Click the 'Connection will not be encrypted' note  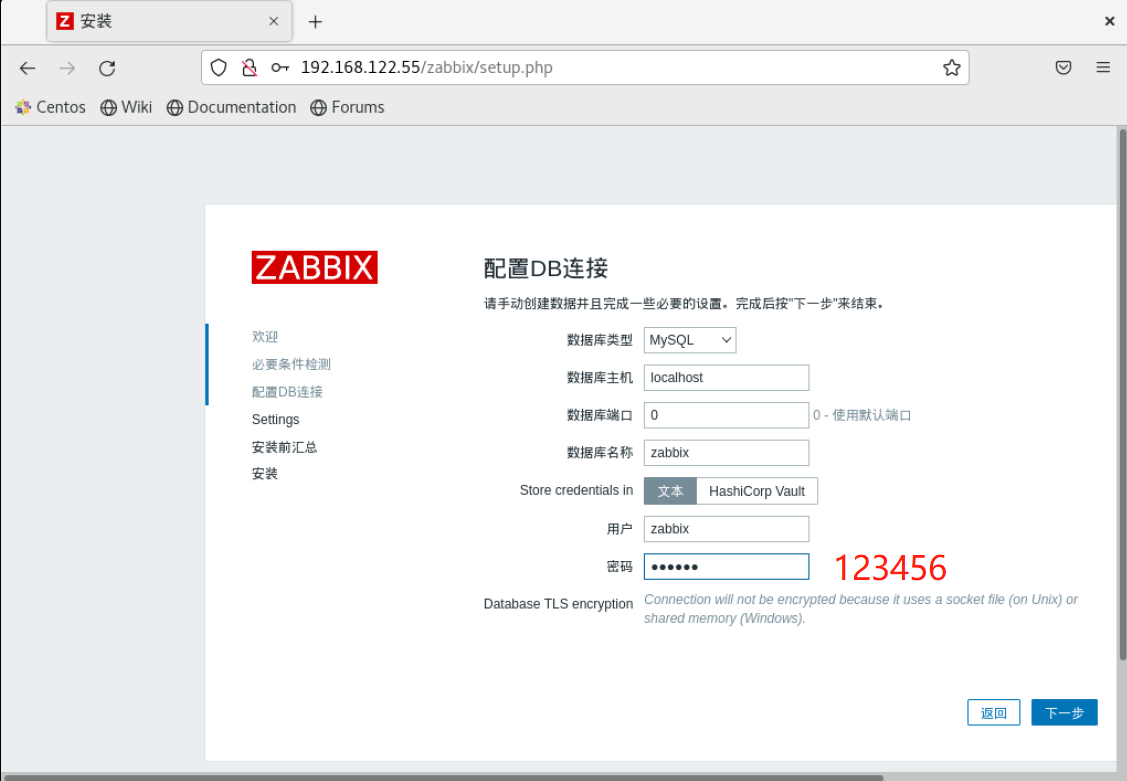pyautogui.click(x=860, y=609)
